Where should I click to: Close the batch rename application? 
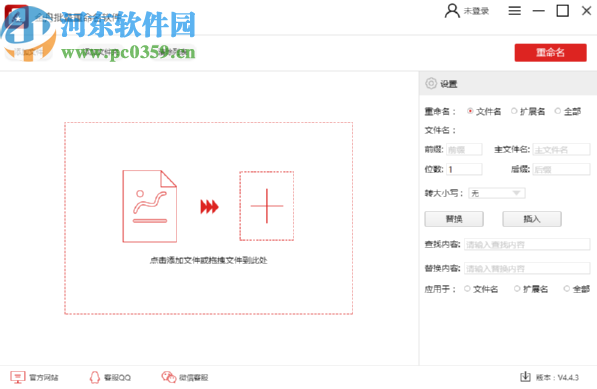click(586, 11)
